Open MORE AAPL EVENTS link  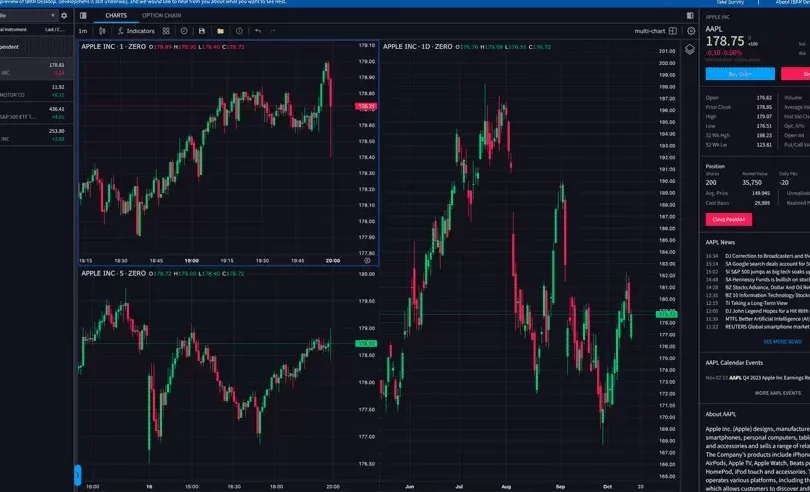(777, 393)
